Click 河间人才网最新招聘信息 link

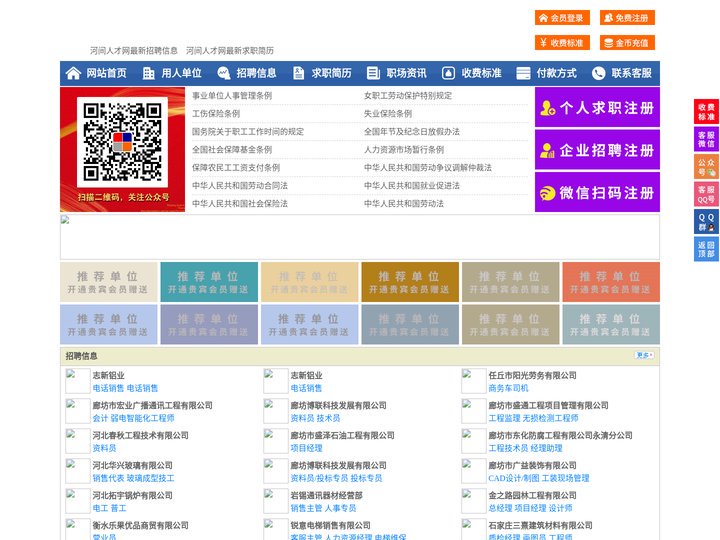click(134, 51)
